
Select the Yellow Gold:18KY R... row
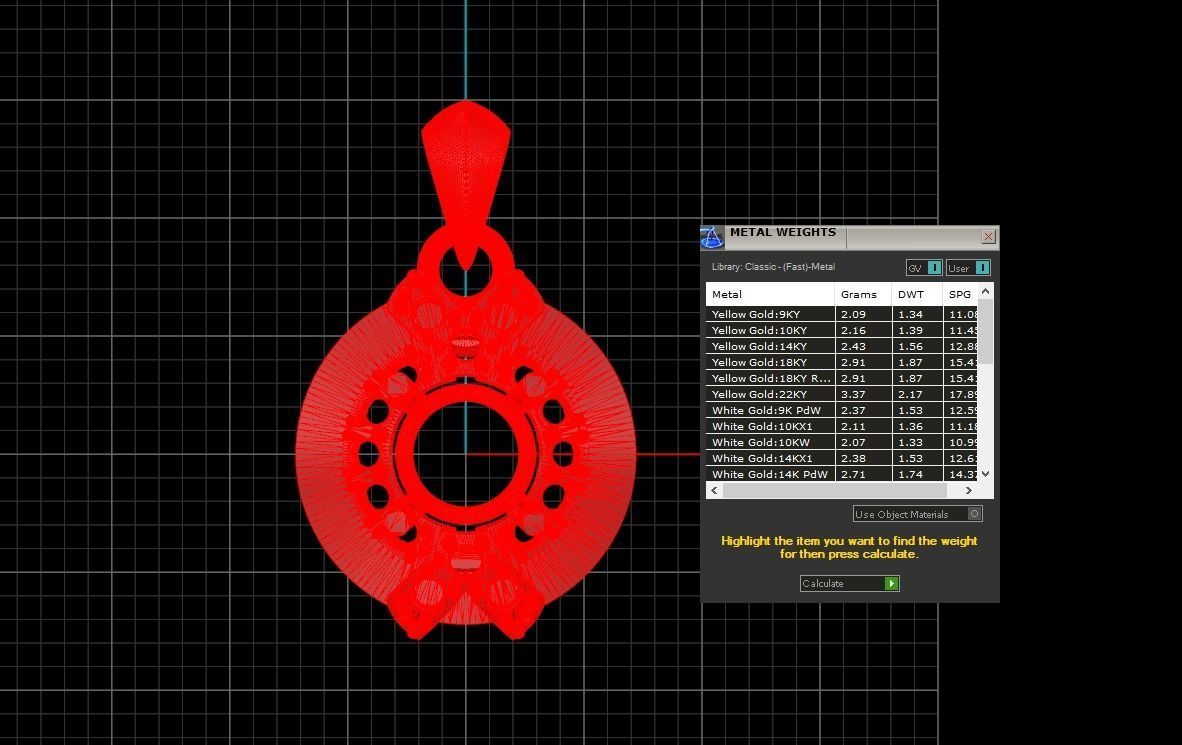click(841, 379)
